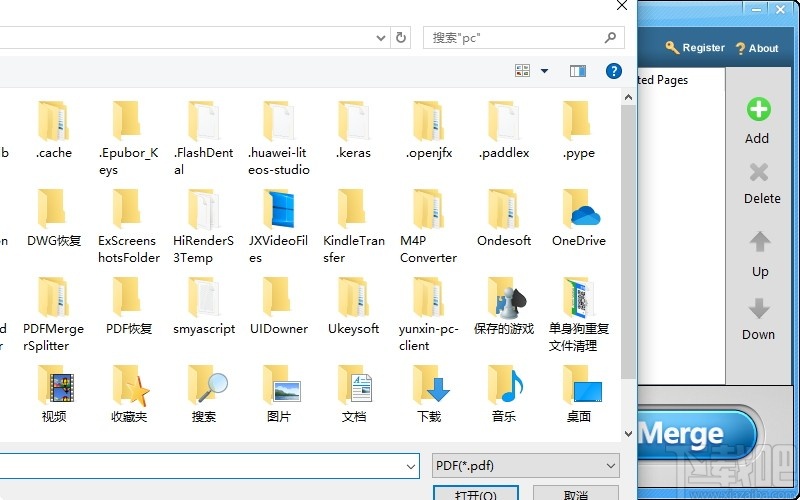Select the 音乐 folder

point(504,394)
